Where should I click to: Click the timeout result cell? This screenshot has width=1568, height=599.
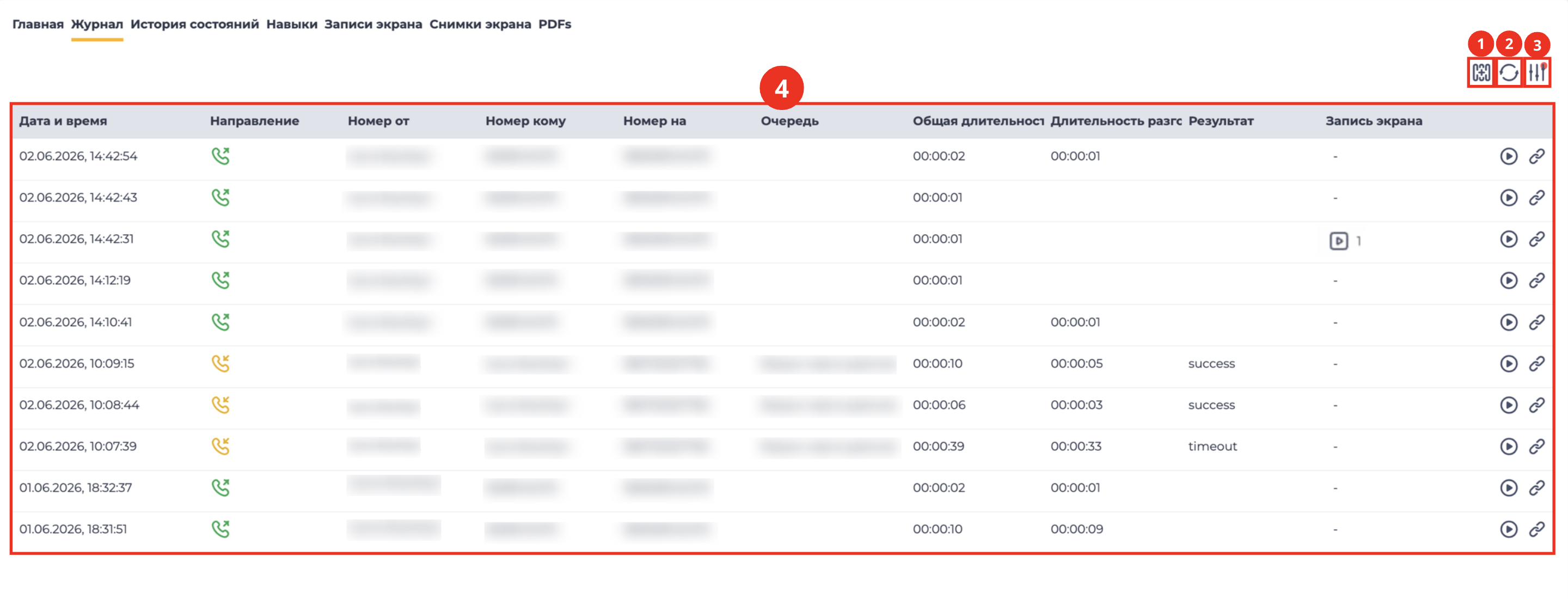click(x=1212, y=446)
